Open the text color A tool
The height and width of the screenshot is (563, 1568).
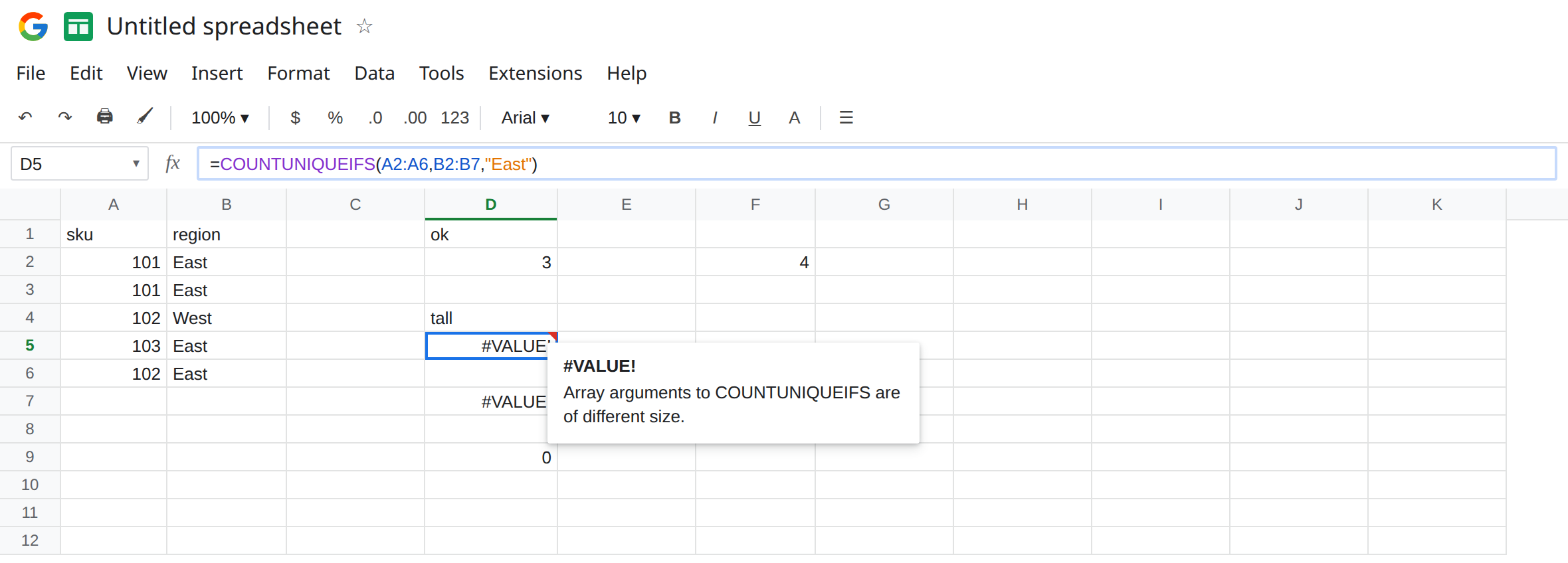tap(794, 118)
